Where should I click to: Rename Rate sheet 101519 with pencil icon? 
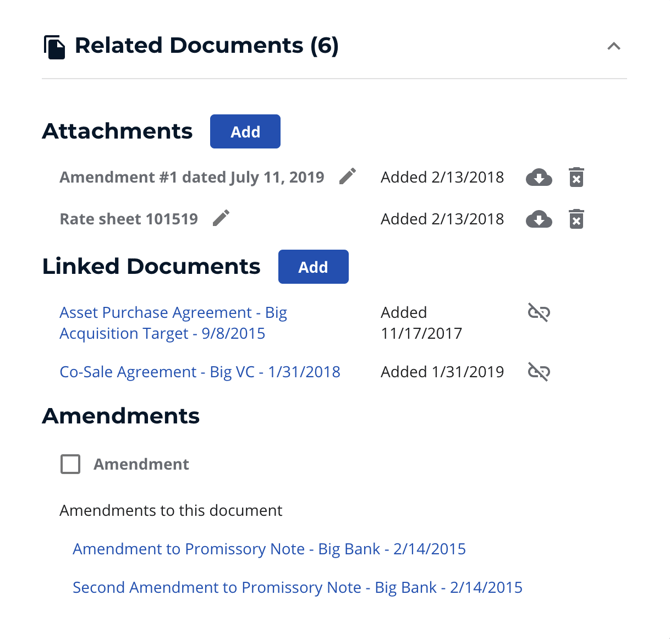[x=221, y=219]
